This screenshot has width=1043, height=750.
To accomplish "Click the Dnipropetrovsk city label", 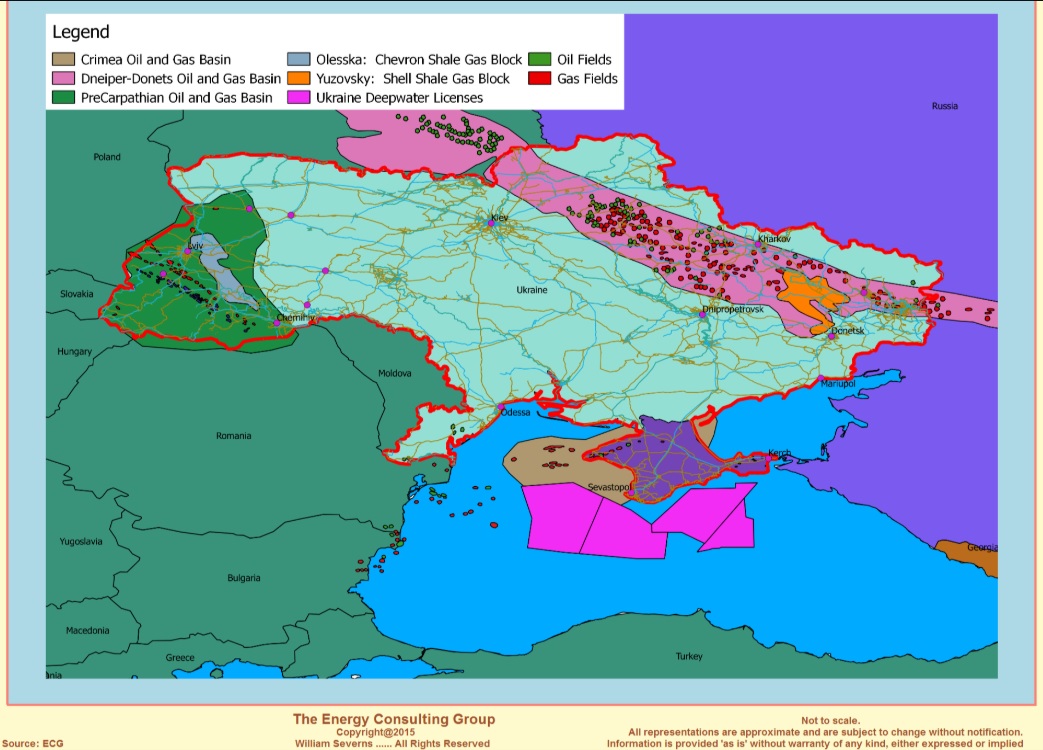I will (733, 309).
